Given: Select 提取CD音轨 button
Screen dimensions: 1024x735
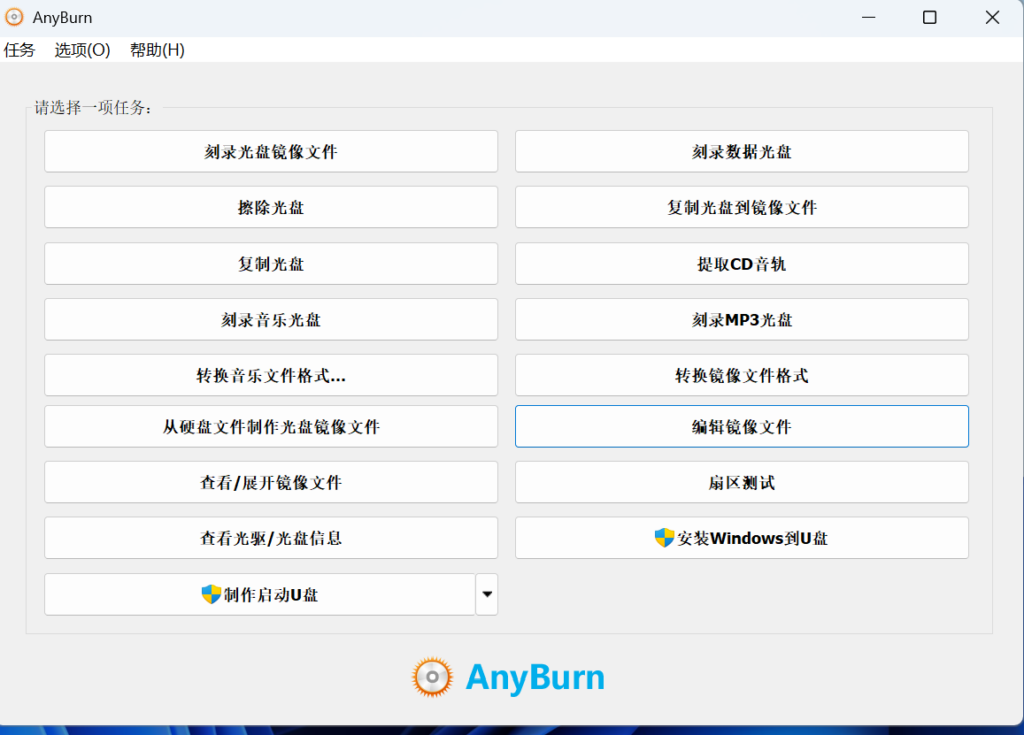Looking at the screenshot, I should (741, 264).
